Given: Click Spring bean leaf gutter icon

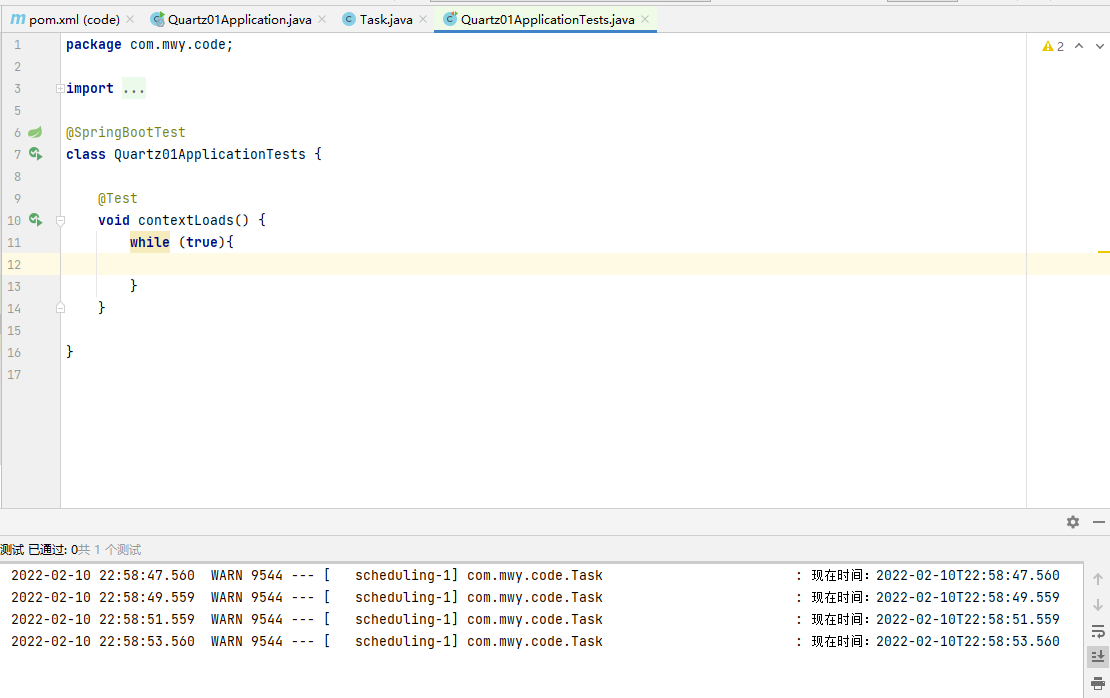Looking at the screenshot, I should point(35,132).
